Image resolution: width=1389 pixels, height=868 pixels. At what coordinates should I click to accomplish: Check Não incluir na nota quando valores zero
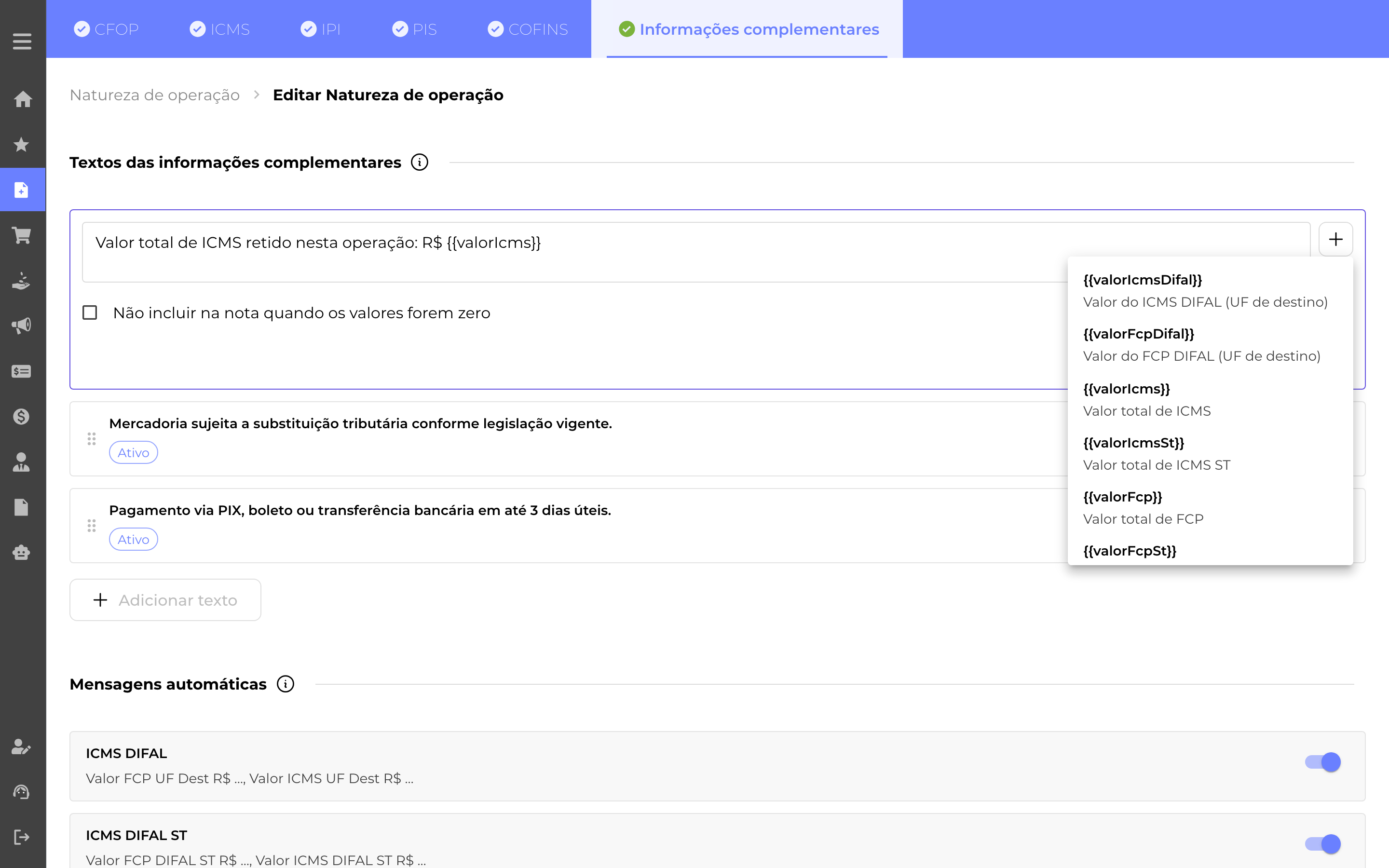point(90,313)
